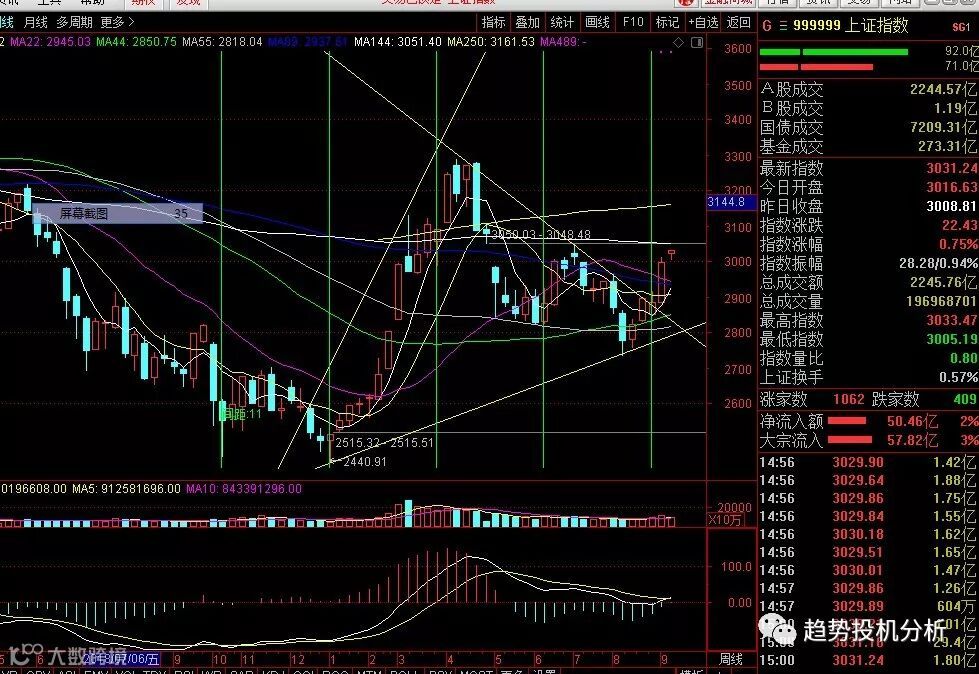The image size is (979, 674).
Task: Select the MA144: 3051.40 legend
Action: point(398,42)
